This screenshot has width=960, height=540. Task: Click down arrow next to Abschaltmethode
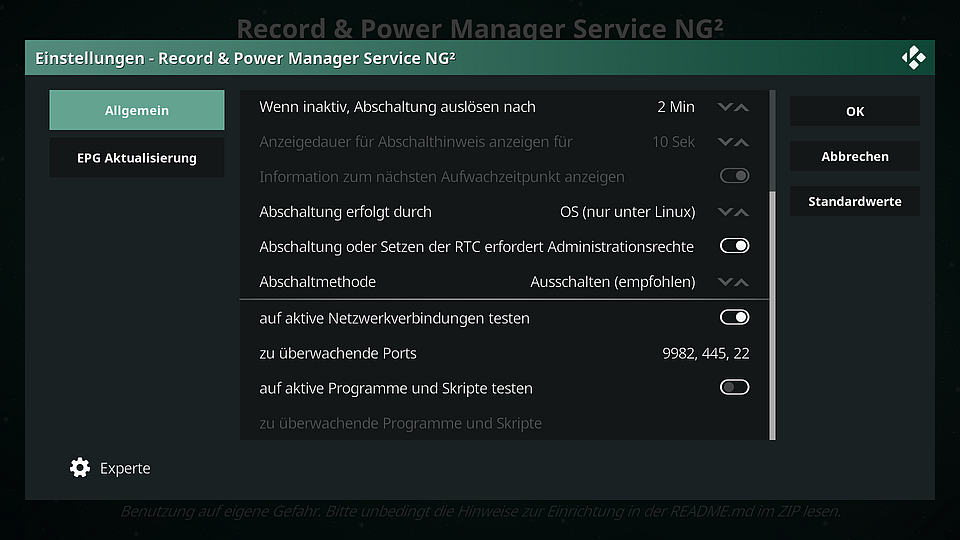coord(725,282)
